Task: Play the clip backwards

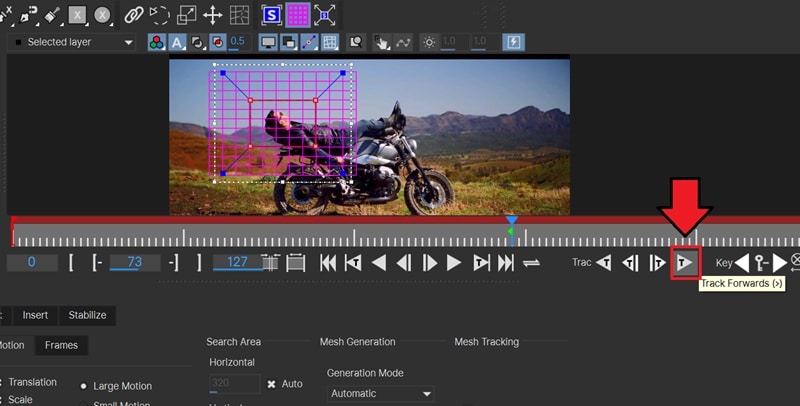Action: (379, 263)
